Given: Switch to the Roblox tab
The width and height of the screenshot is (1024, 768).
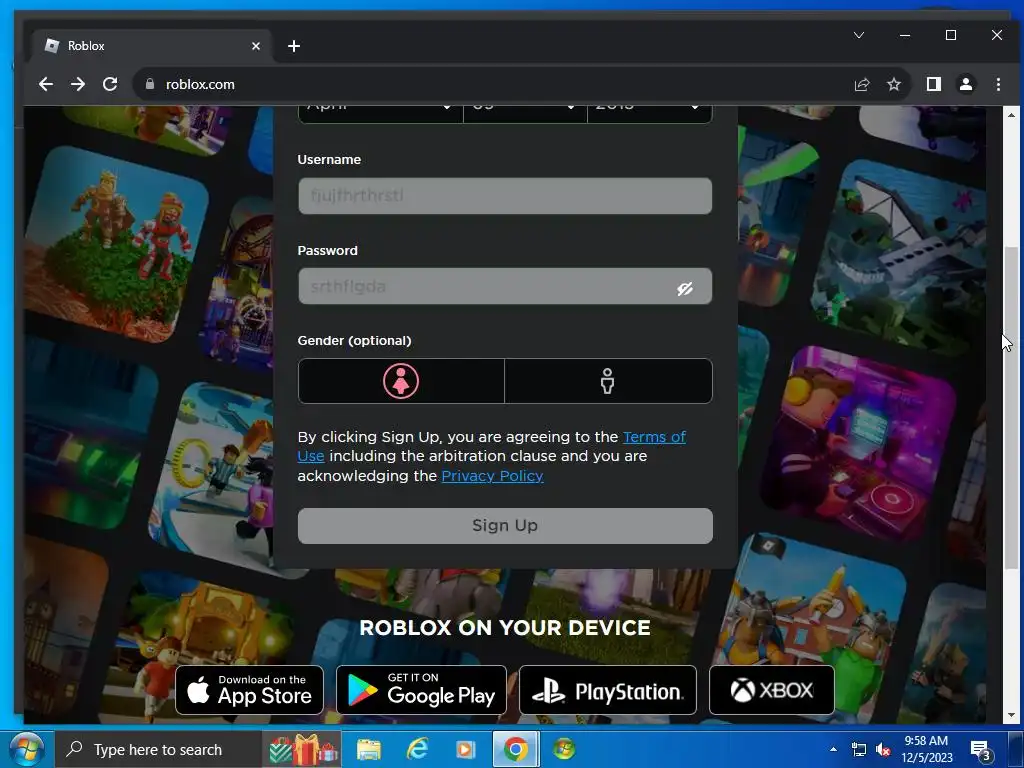Looking at the screenshot, I should pyautogui.click(x=152, y=46).
